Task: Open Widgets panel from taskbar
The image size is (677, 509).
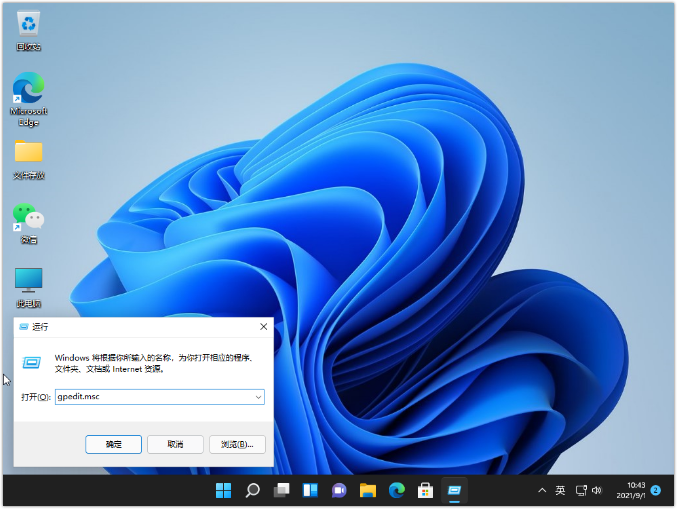Action: point(310,490)
